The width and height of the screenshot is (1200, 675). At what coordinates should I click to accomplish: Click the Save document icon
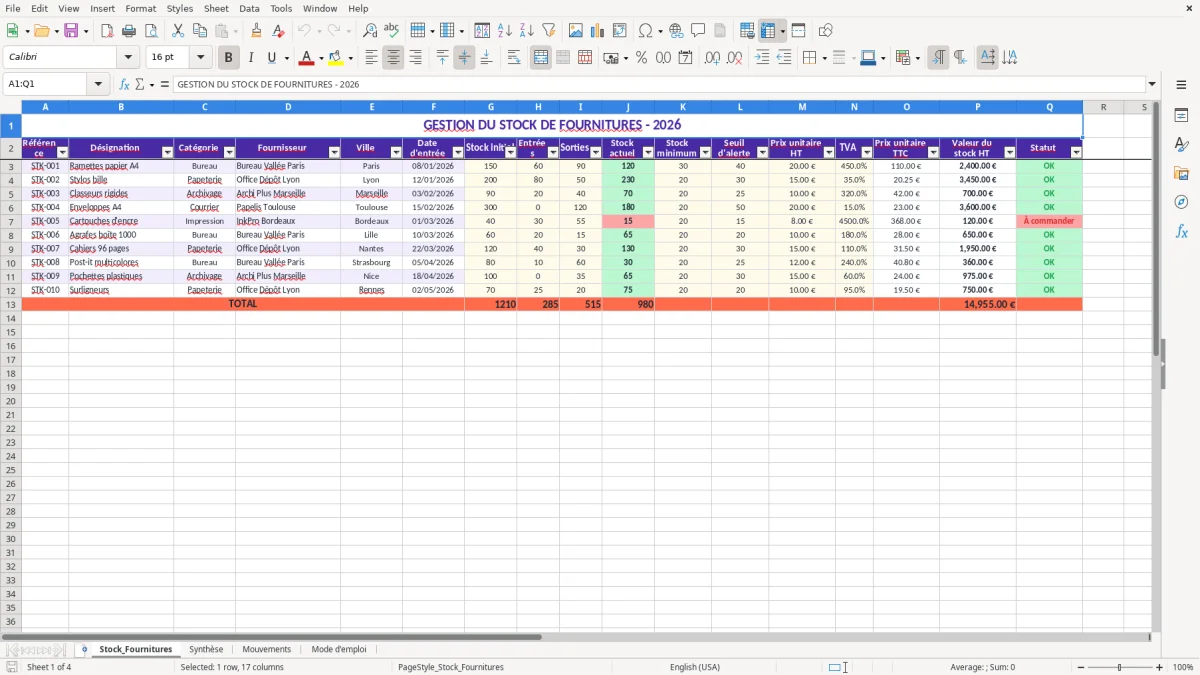tap(70, 31)
